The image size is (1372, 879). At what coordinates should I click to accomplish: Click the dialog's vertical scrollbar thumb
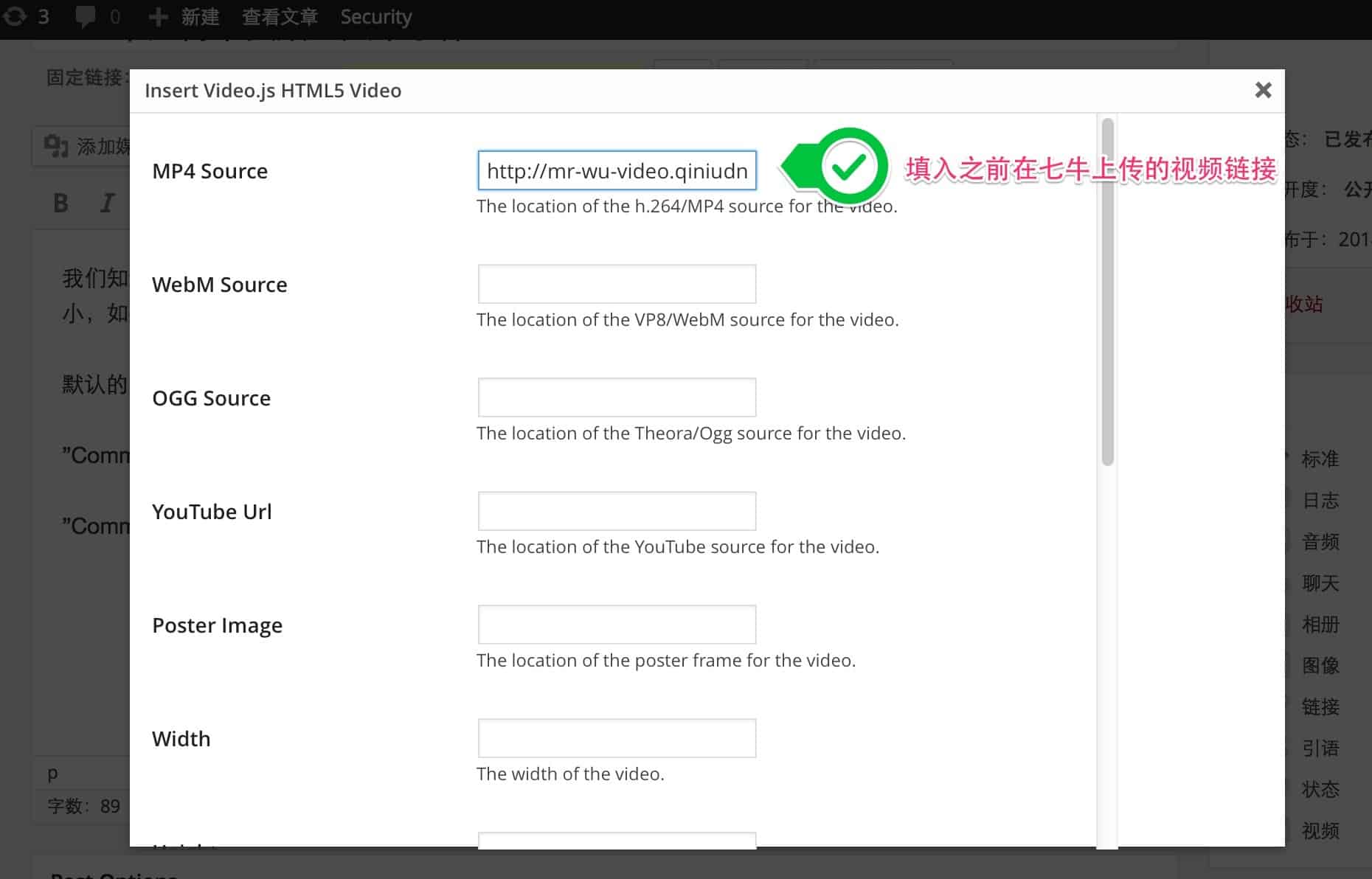(1107, 292)
